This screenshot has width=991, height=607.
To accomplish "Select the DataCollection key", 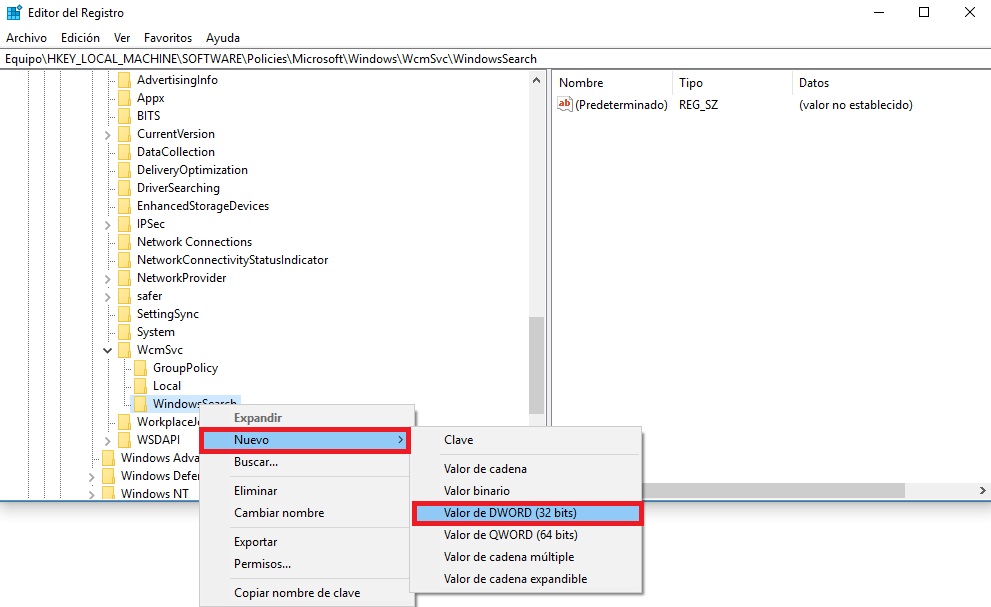I will click(176, 152).
